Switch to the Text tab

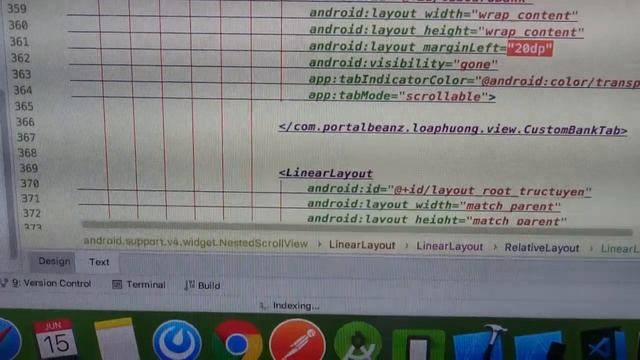[x=99, y=262]
